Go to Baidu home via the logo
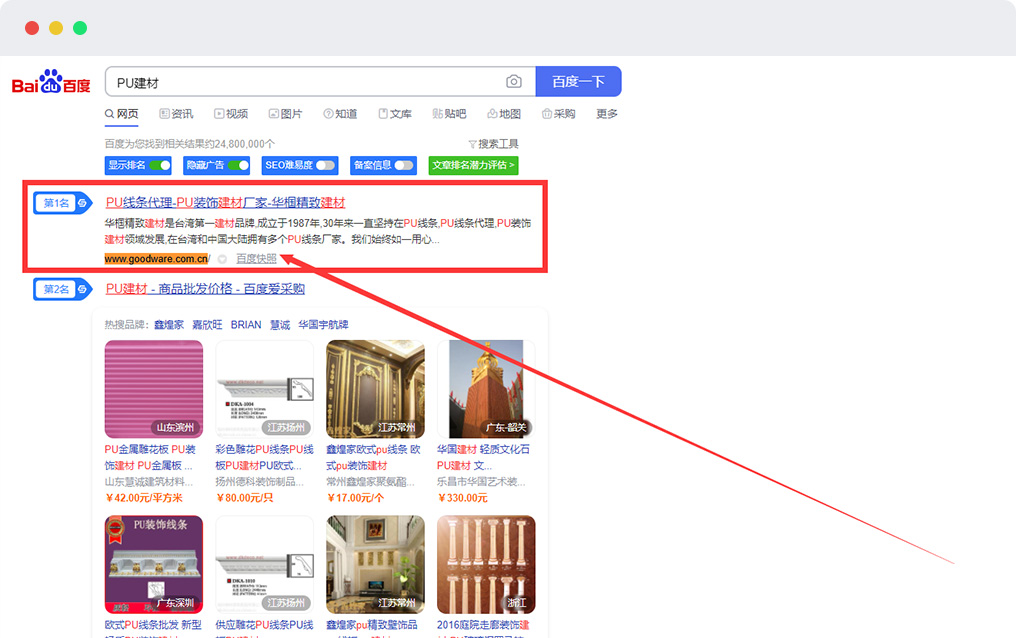Image resolution: width=1016 pixels, height=638 pixels. pos(51,82)
